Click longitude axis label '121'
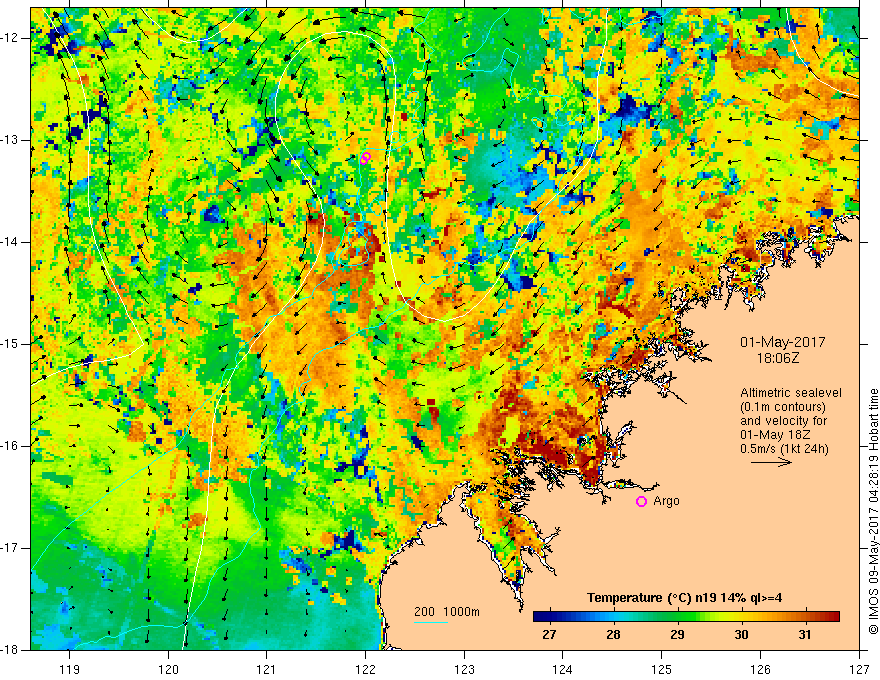 (267, 669)
